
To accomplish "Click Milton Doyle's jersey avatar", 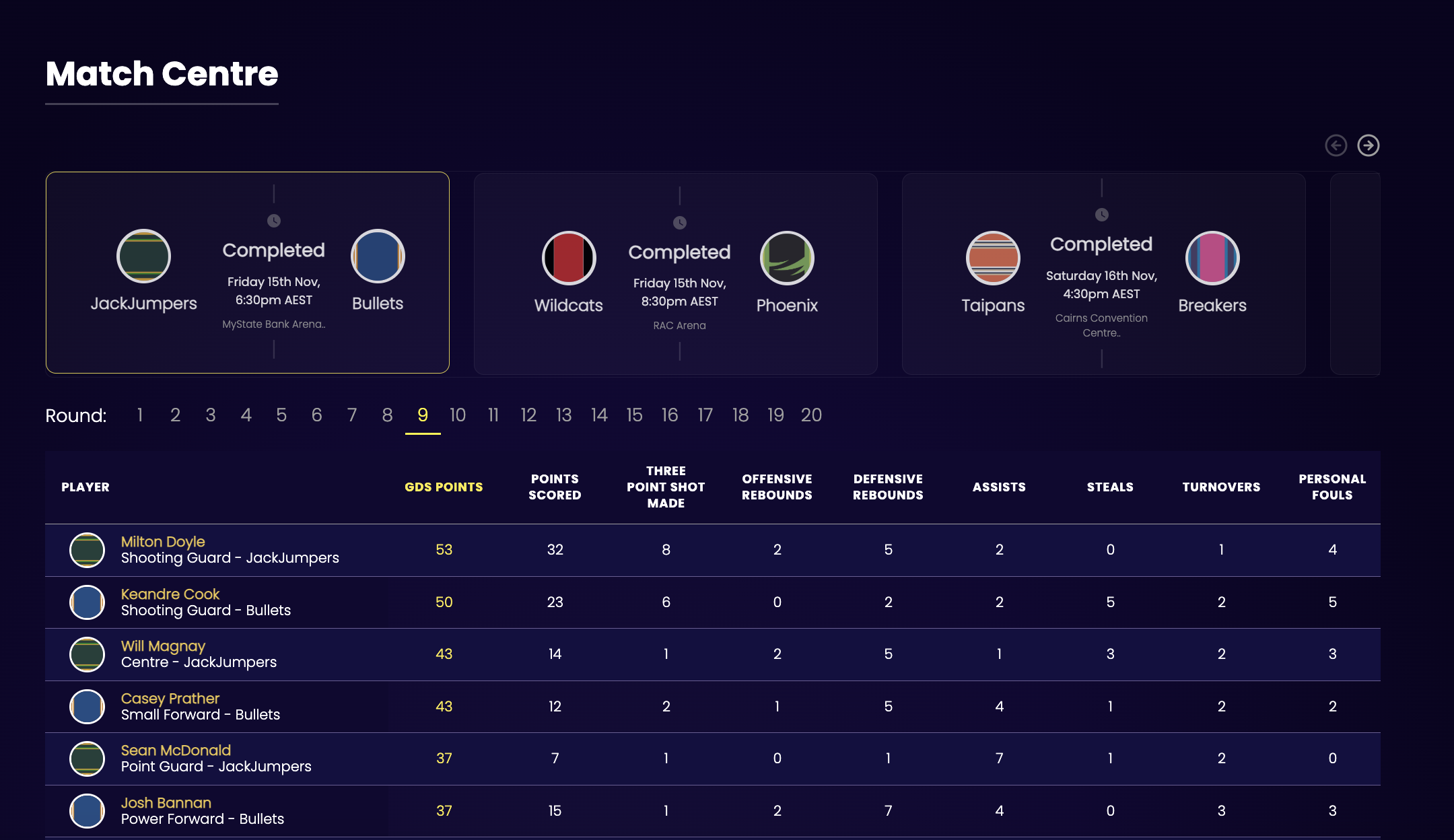I will (x=87, y=550).
